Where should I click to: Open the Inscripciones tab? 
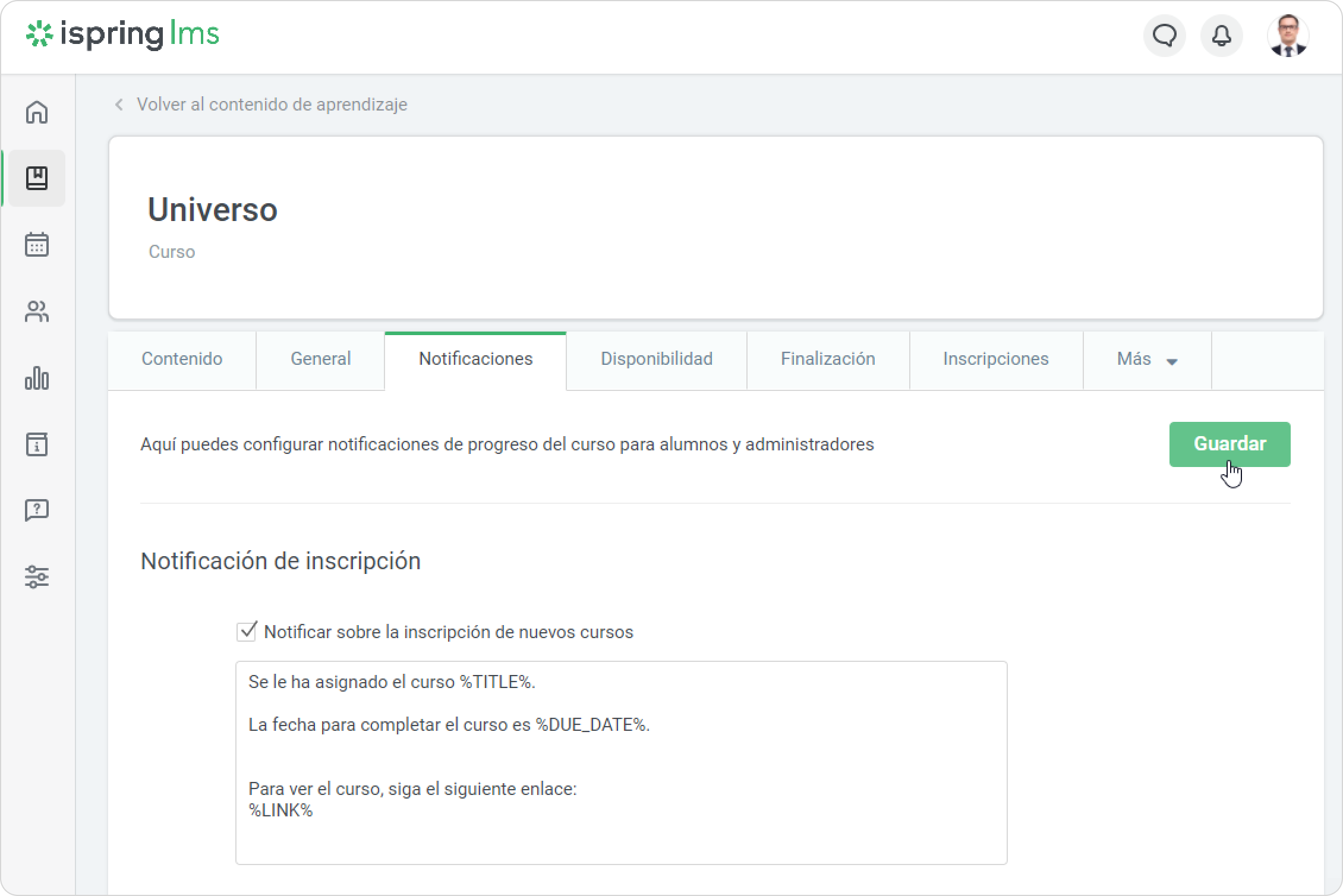[x=995, y=359]
